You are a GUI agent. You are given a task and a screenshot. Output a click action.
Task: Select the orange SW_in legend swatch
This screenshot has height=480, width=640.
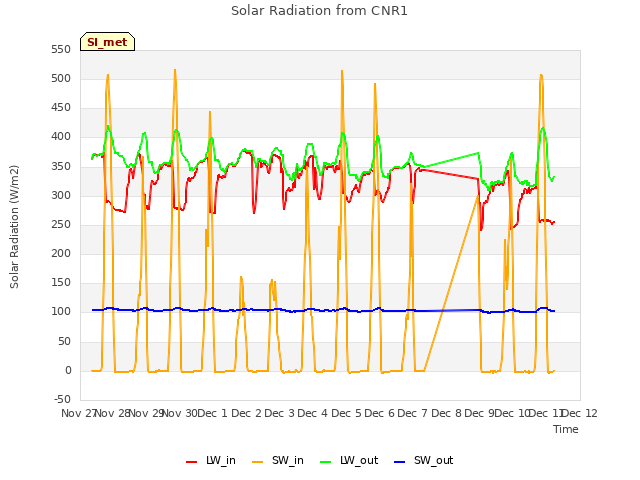(x=258, y=462)
